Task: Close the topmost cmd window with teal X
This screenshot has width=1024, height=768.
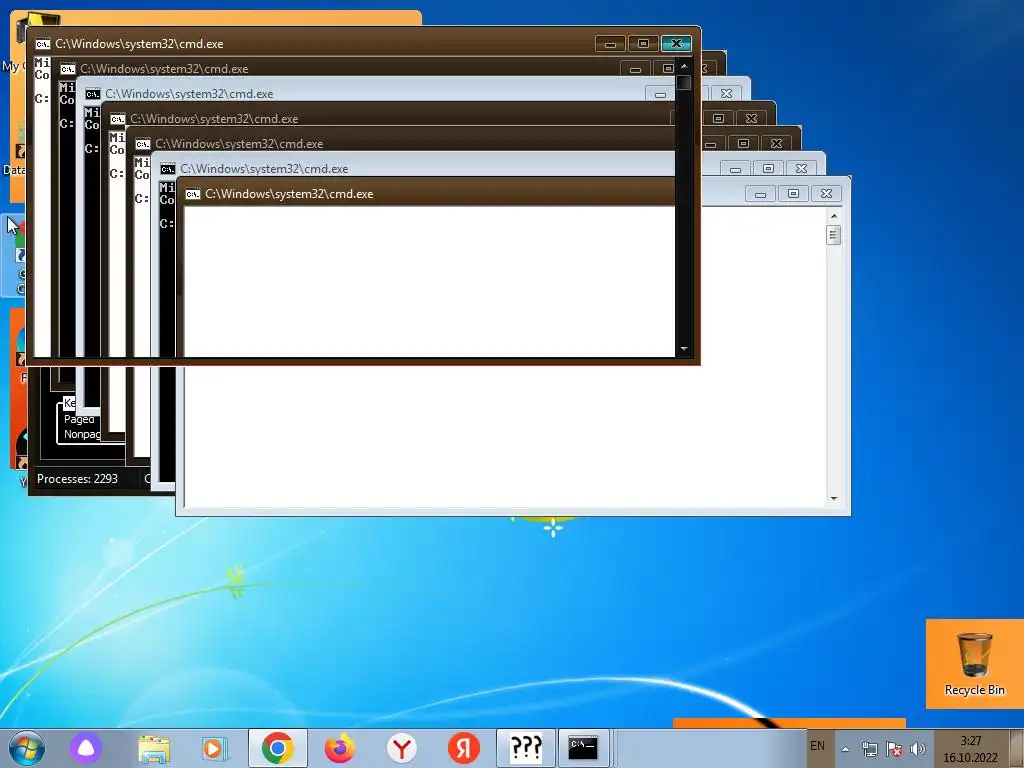Action: [x=676, y=44]
